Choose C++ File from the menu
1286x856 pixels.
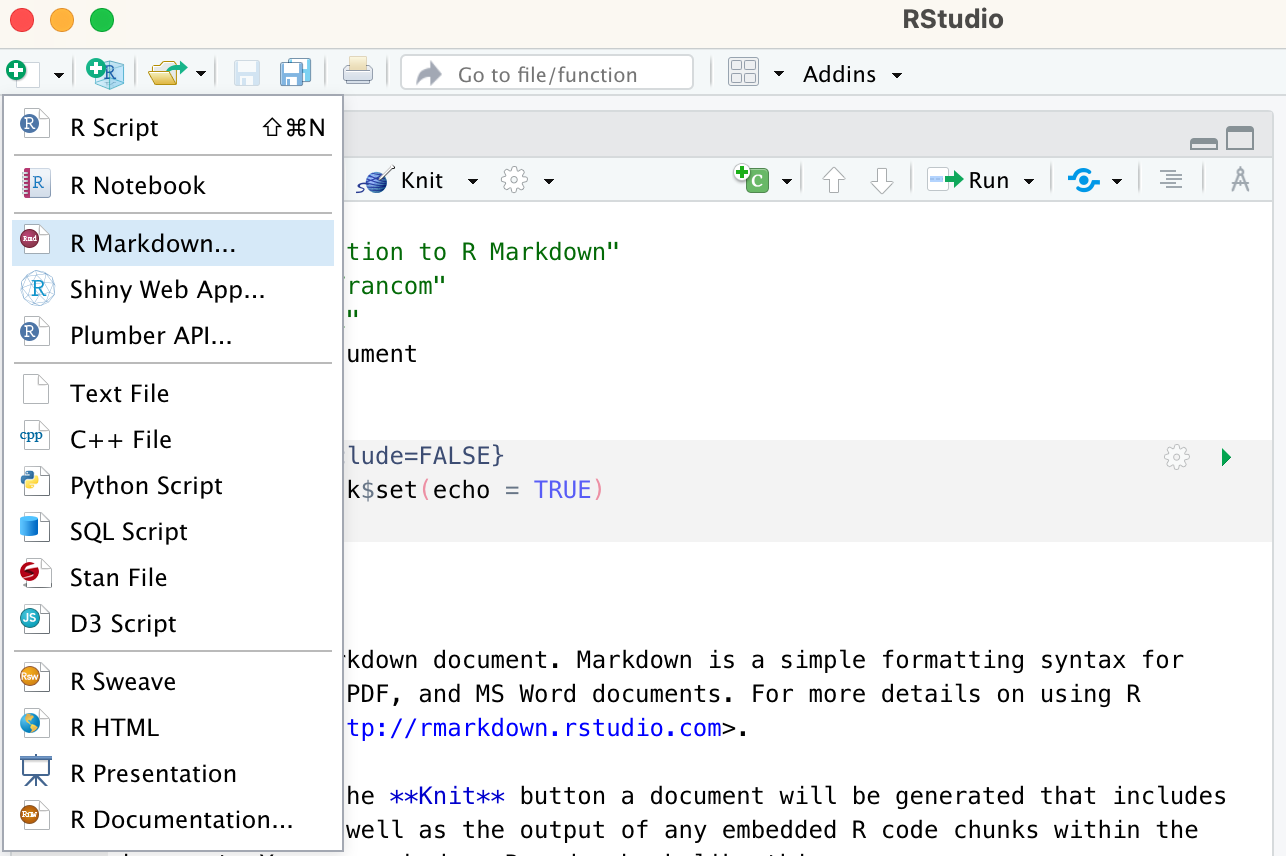[173, 439]
